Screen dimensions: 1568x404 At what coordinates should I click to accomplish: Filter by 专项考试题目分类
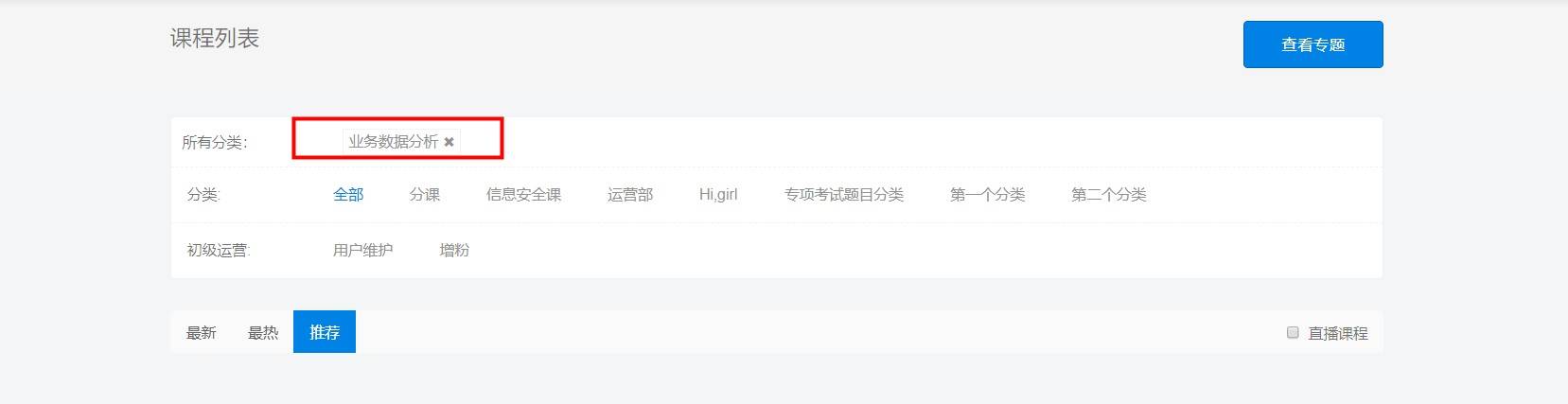(844, 195)
